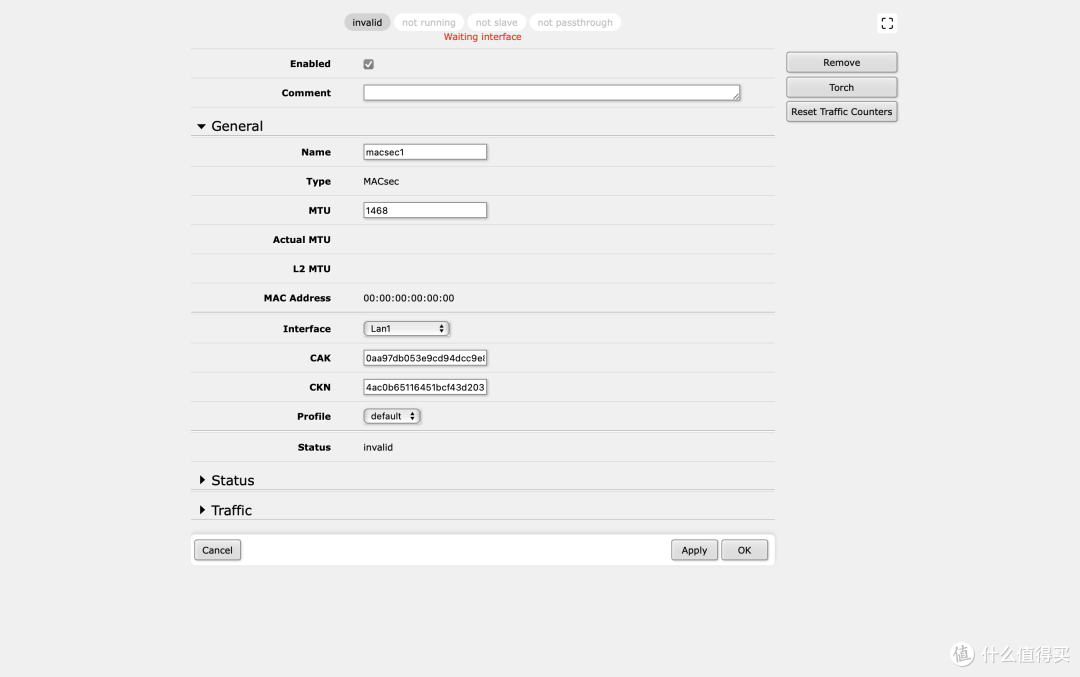Expand the Traffic section
The width and height of the screenshot is (1080, 677).
(225, 510)
